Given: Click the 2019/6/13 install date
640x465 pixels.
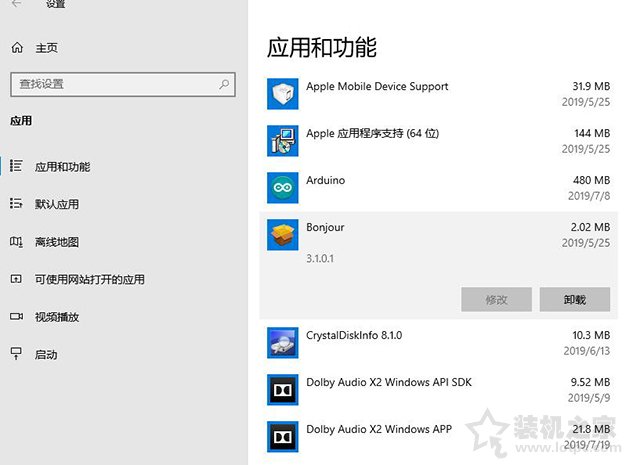Looking at the screenshot, I should (x=587, y=351).
